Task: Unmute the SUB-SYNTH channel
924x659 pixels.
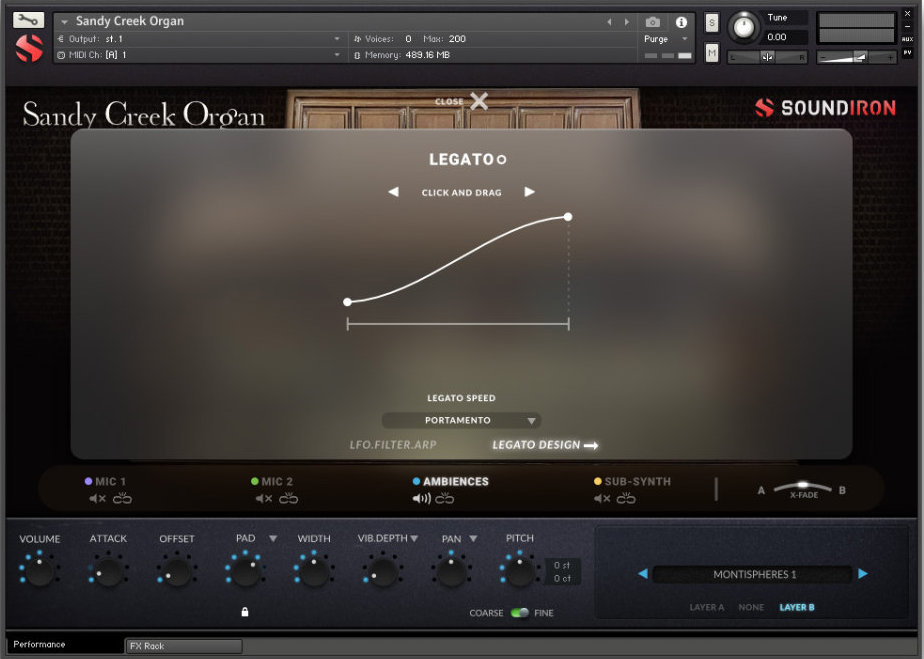Action: click(x=604, y=498)
